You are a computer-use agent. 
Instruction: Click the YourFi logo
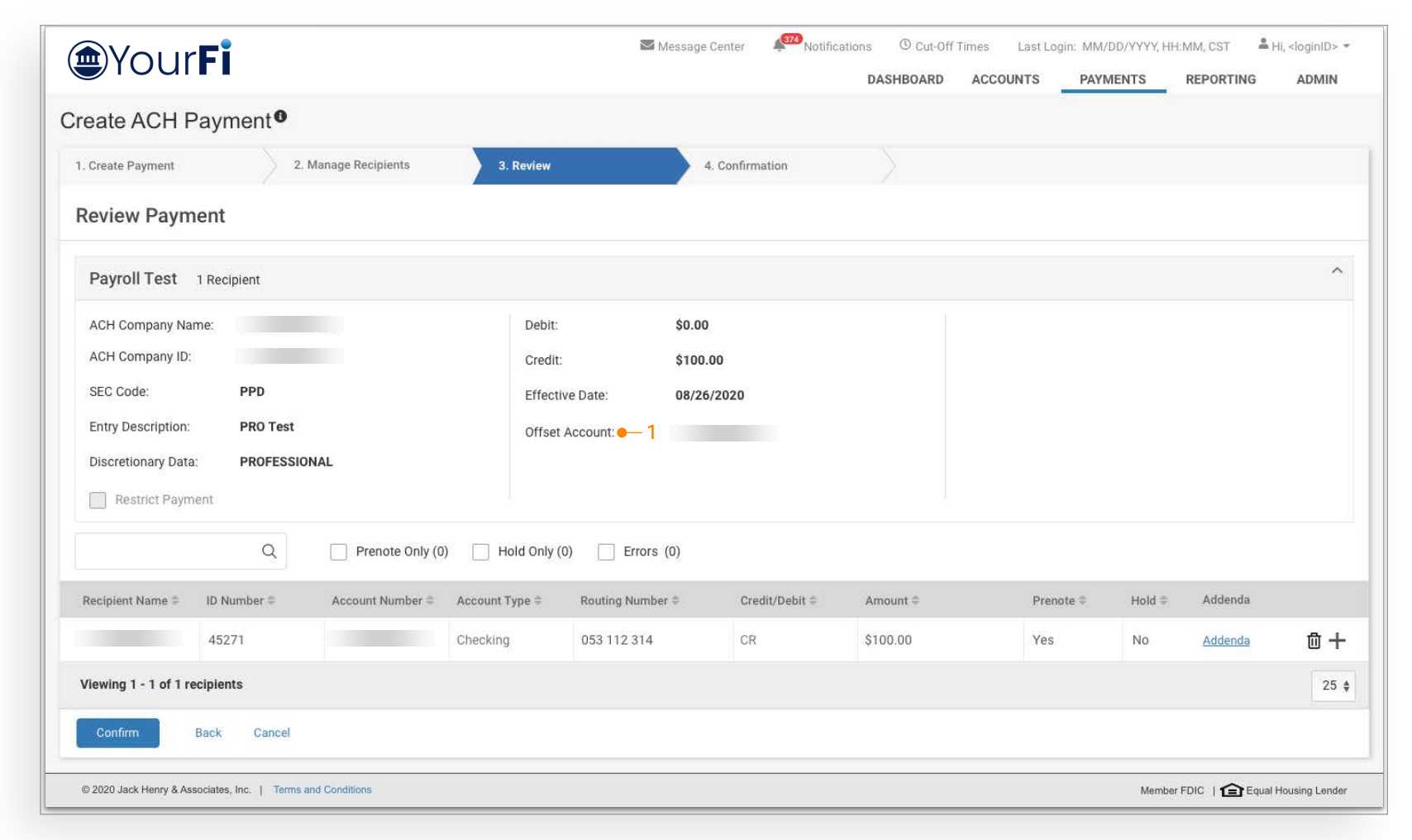150,60
